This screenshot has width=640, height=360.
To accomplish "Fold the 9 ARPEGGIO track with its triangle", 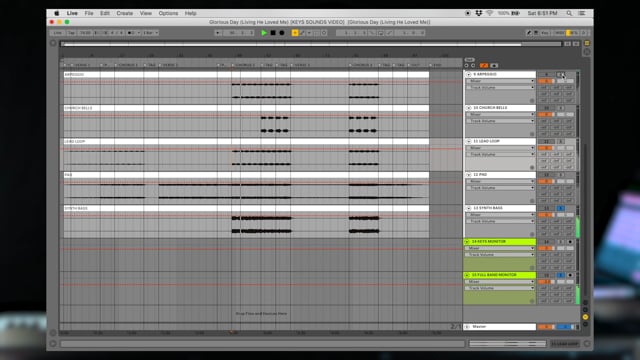I will [469, 74].
